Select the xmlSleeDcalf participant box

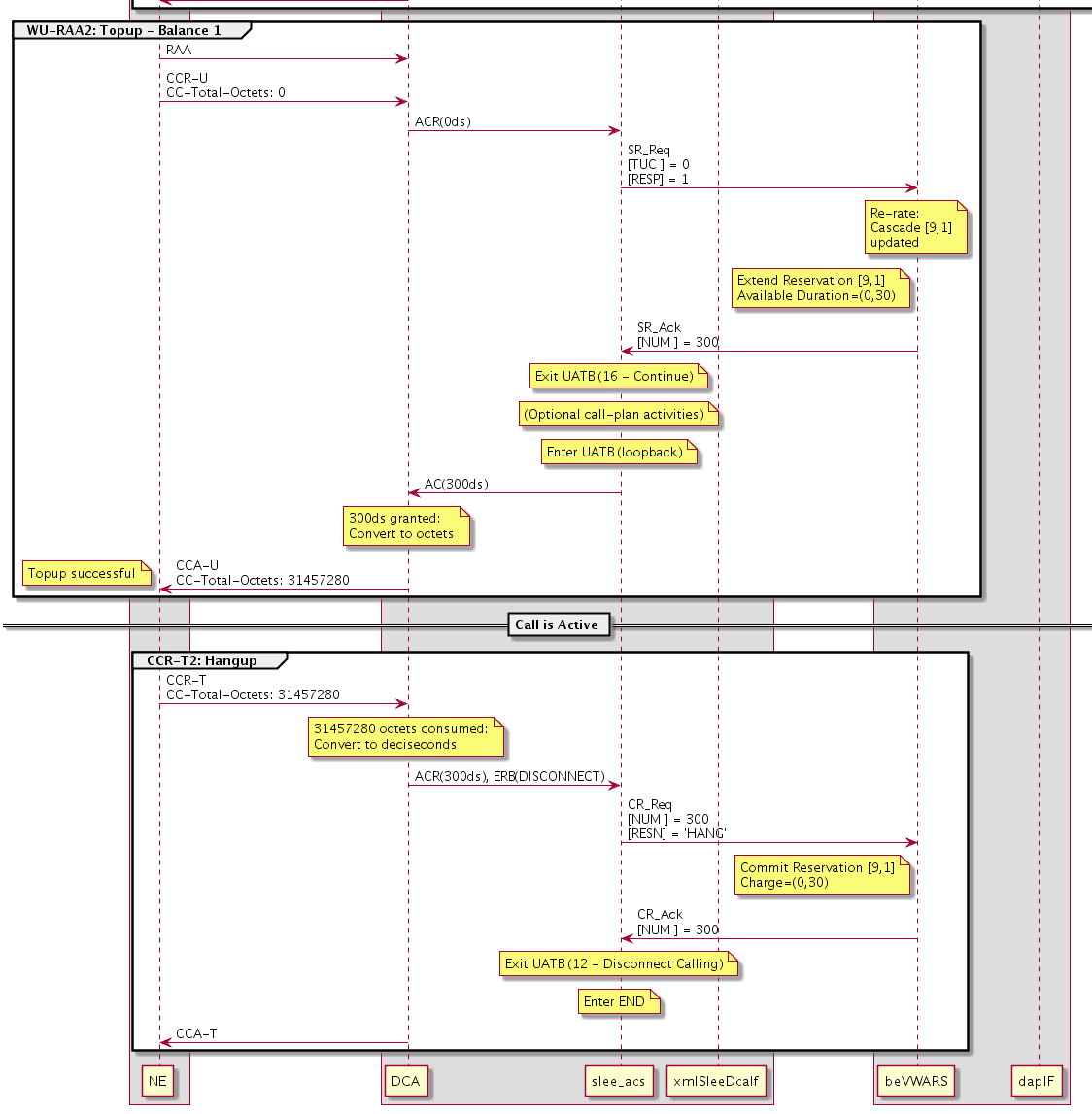(715, 1081)
